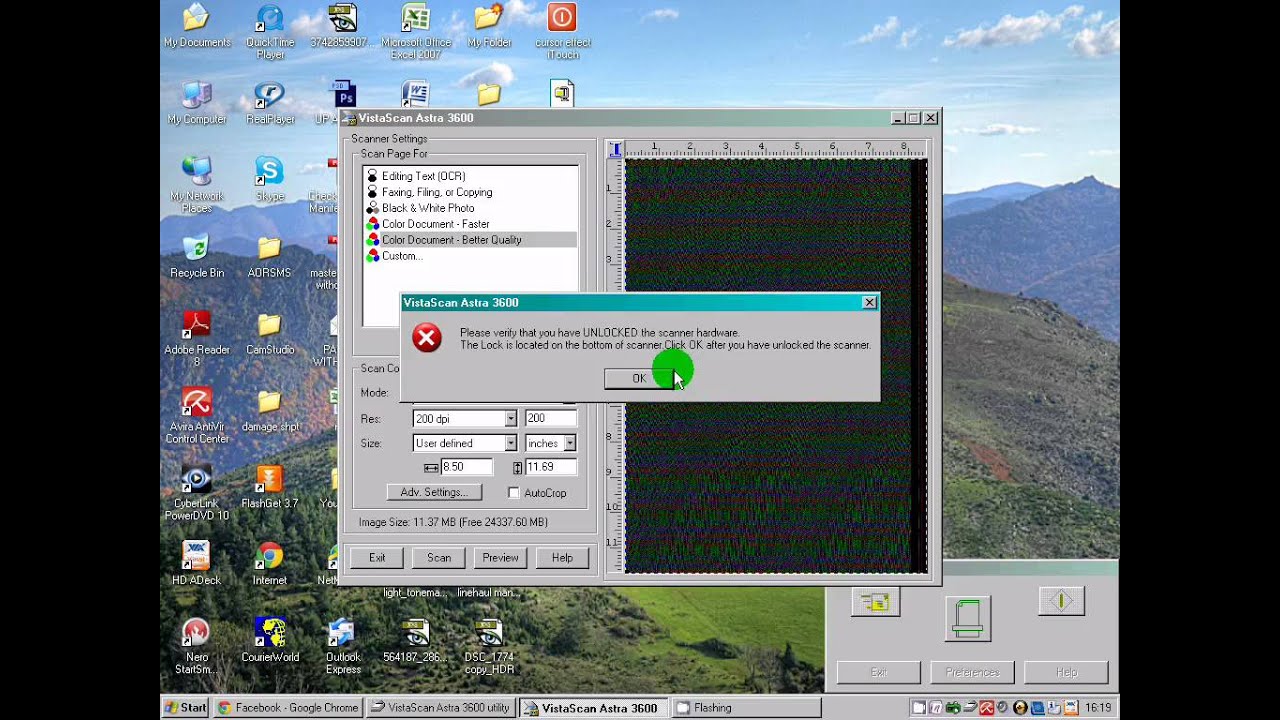This screenshot has height=720, width=1280.
Task: Open the CamStudio folder icon
Action: tap(270, 334)
